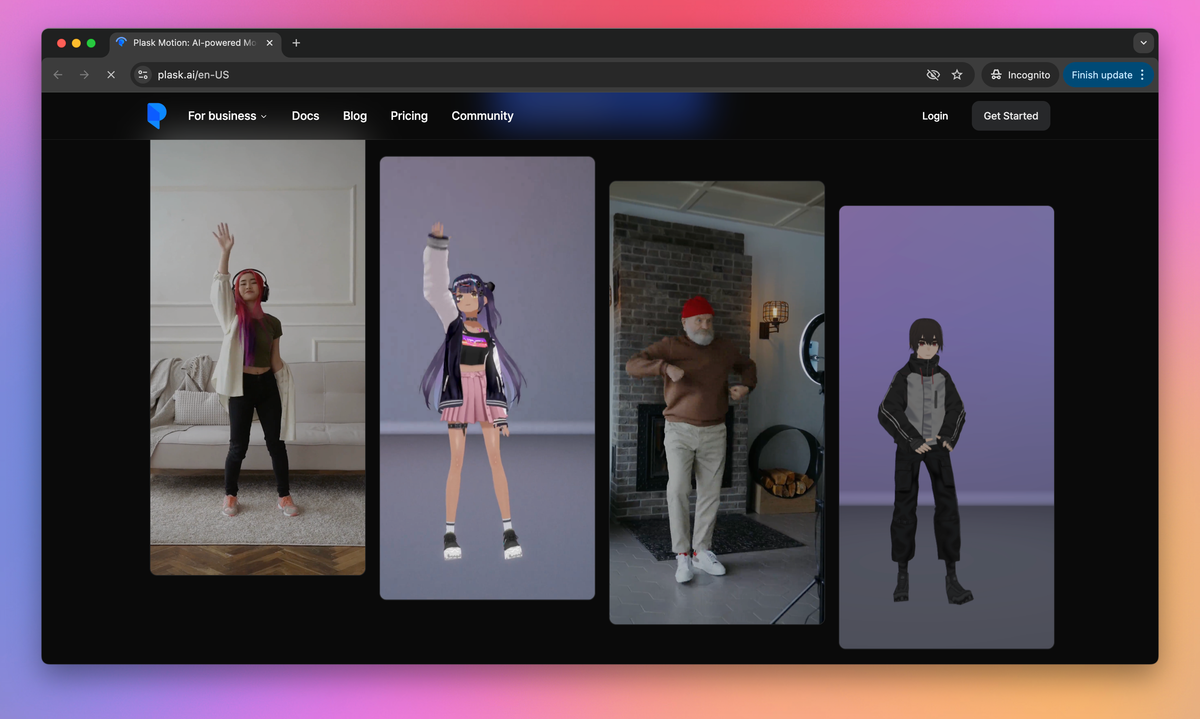1200x719 pixels.
Task: Click the Finish update button
Action: [x=1101, y=75]
